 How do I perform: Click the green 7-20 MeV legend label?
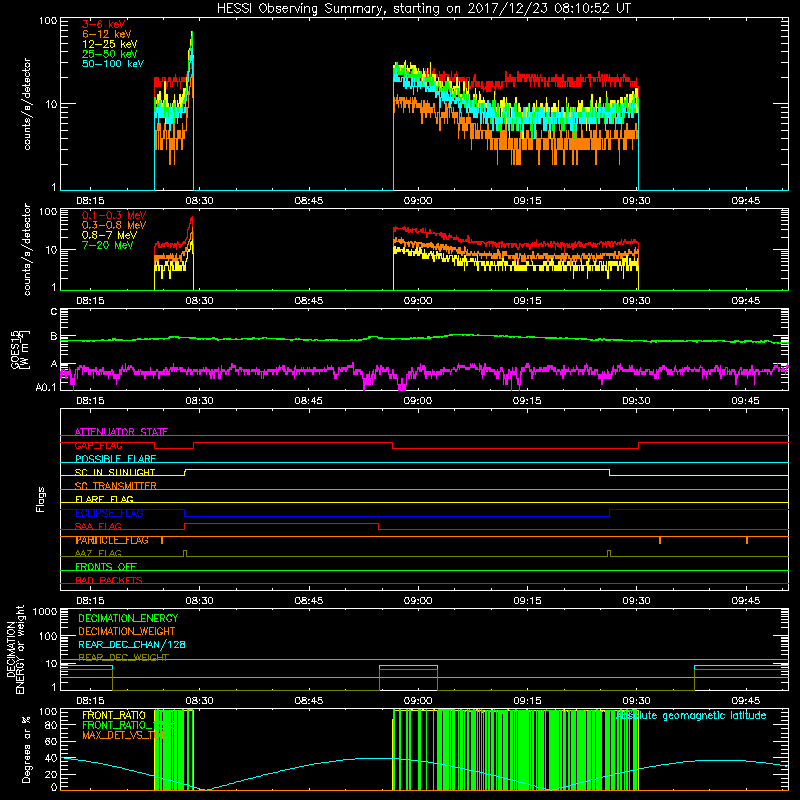[x=108, y=245]
